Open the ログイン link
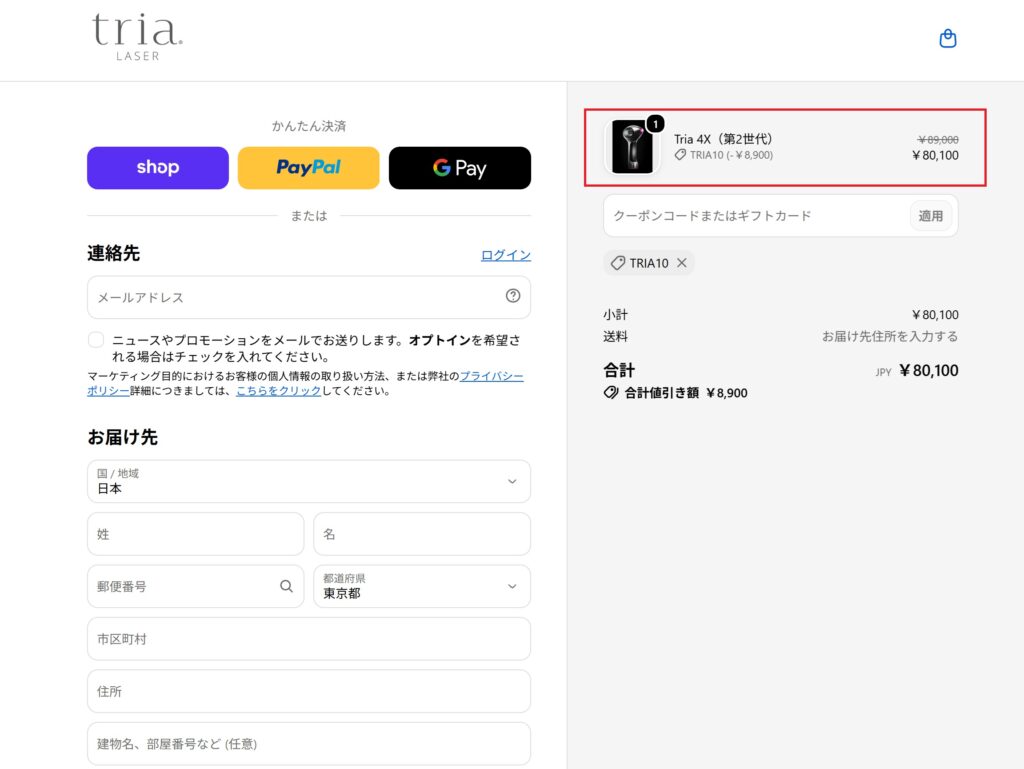 pos(505,255)
